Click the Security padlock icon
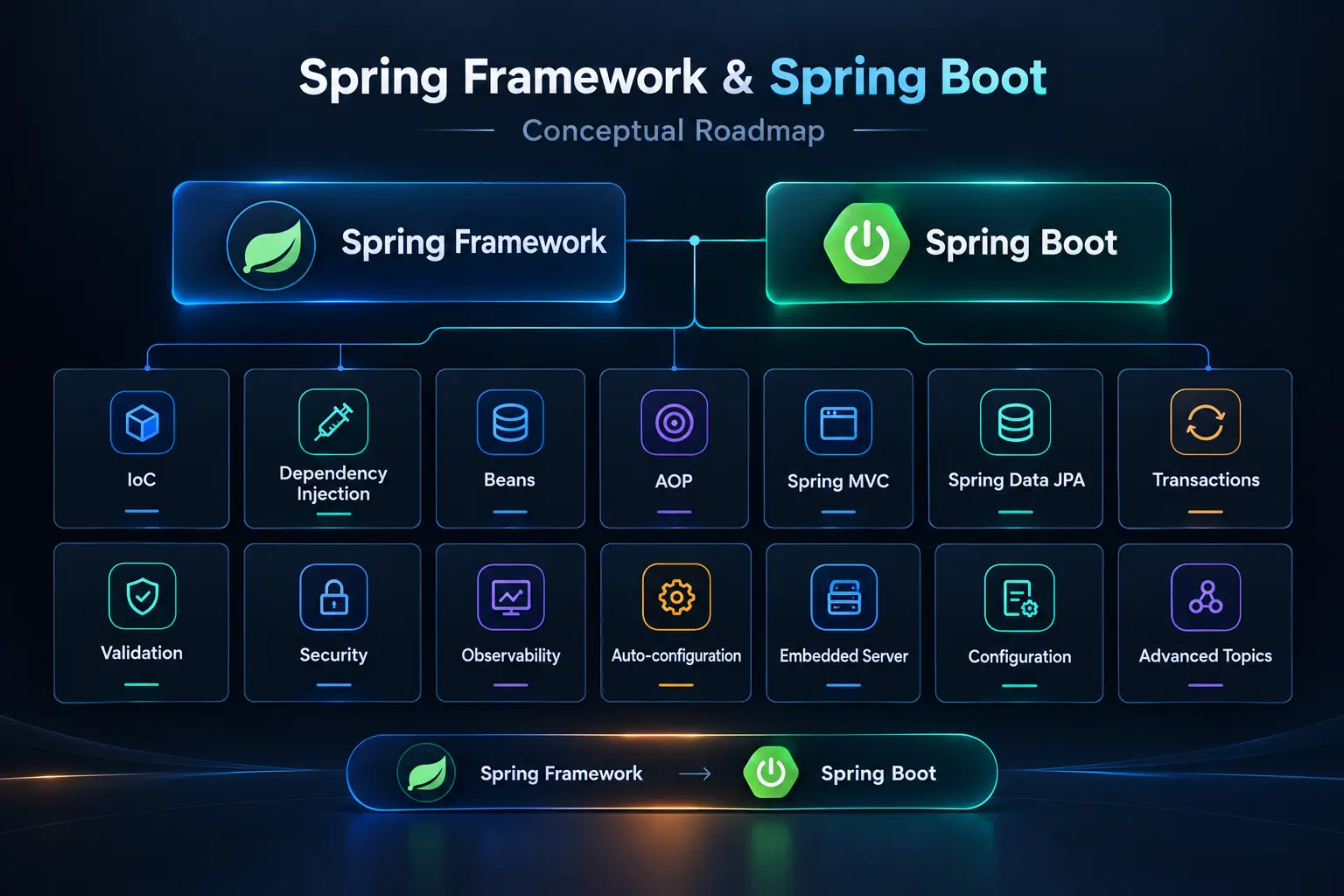Viewport: 1344px width, 896px height. pos(333,597)
